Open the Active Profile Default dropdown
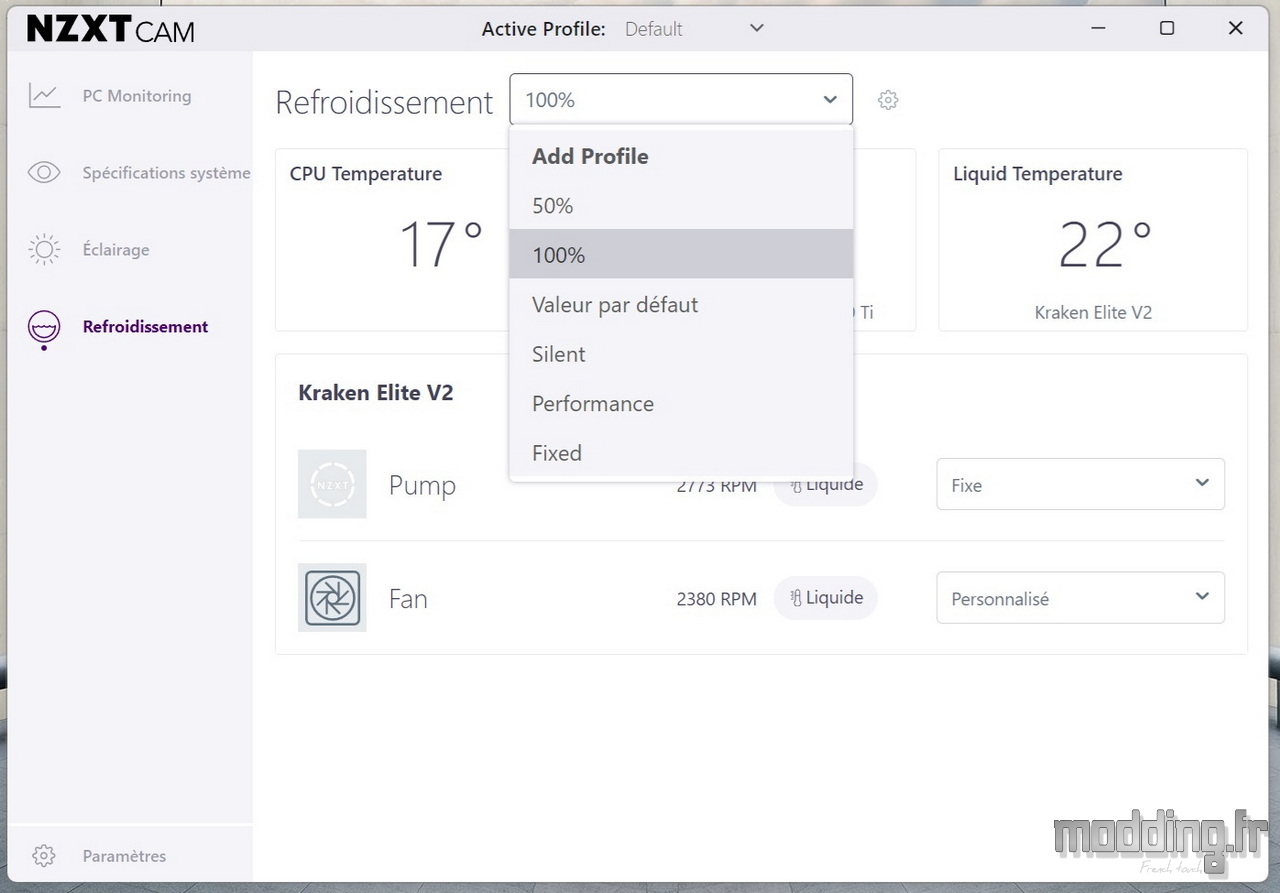The width and height of the screenshot is (1280, 893). coord(694,29)
